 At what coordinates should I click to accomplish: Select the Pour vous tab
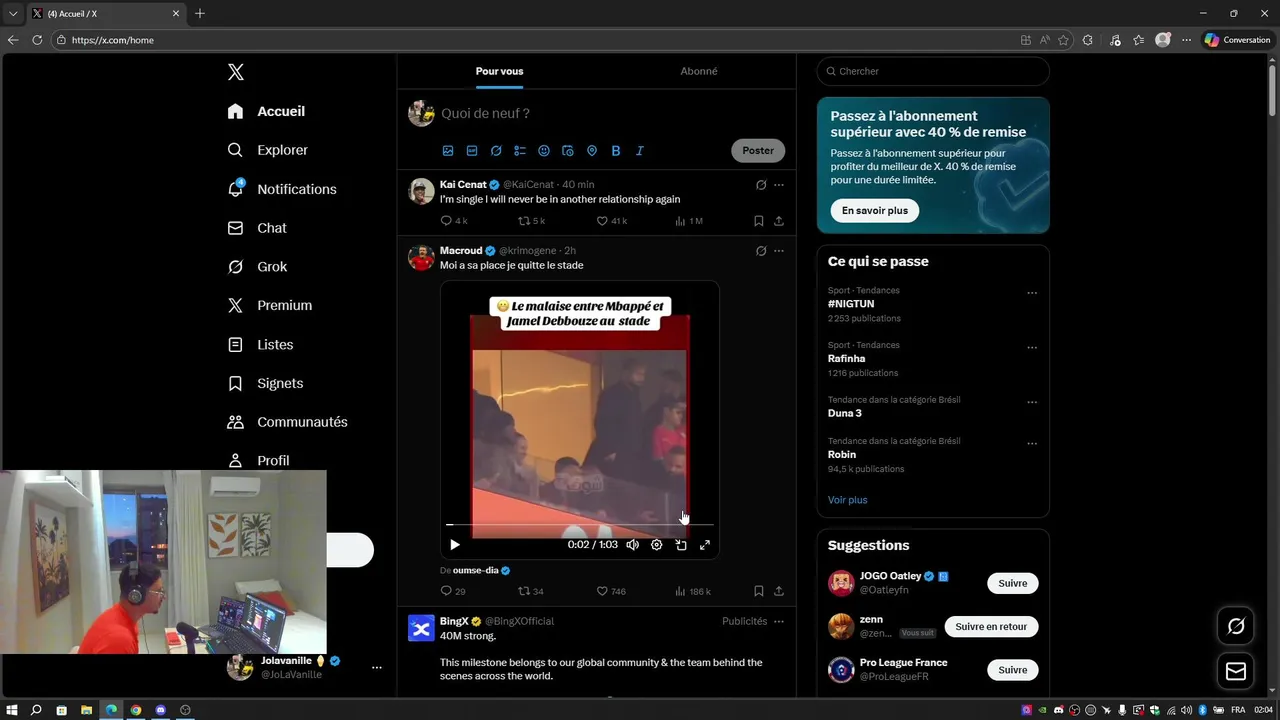point(499,71)
